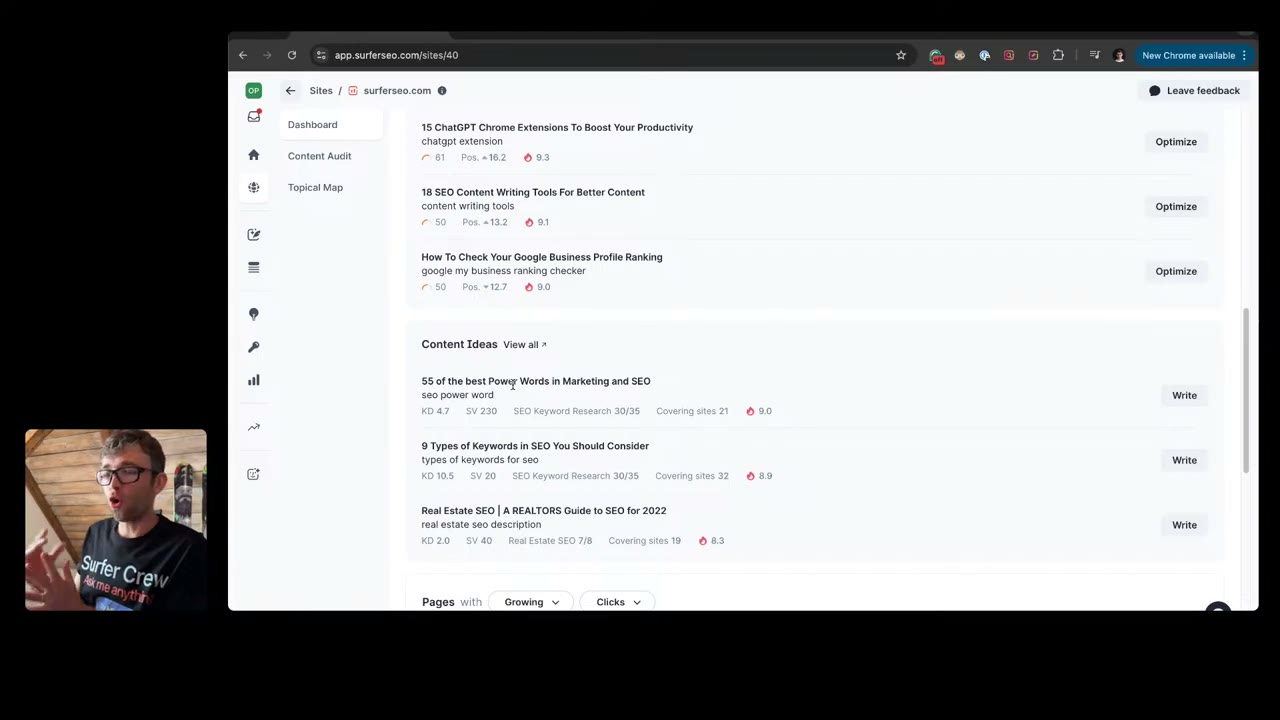Screen dimensions: 1280x720
Task: Open the media control playlist icon
Action: [x=1094, y=55]
